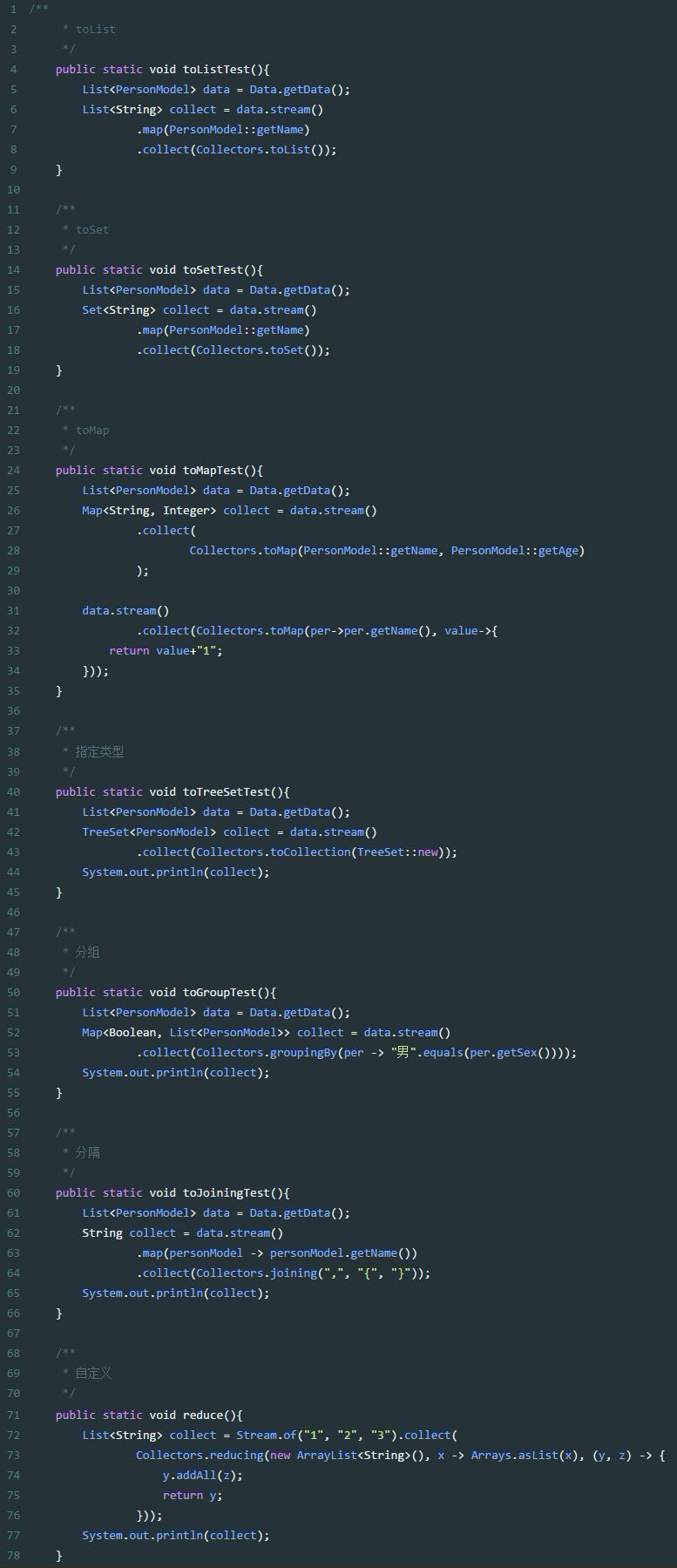Click the toMapTest method name
This screenshot has height=1568, width=677.
coord(213,471)
